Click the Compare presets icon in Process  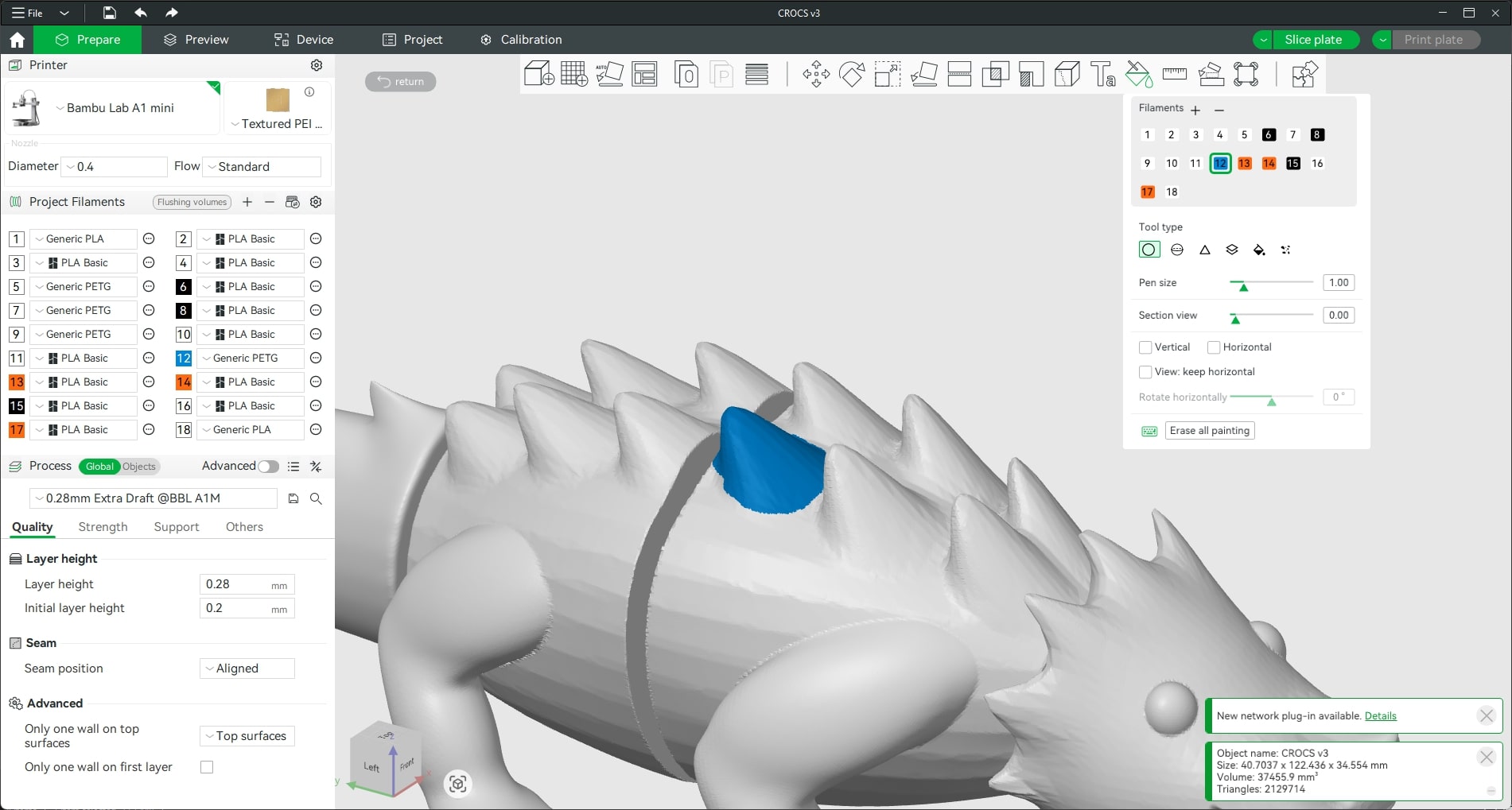pos(316,467)
